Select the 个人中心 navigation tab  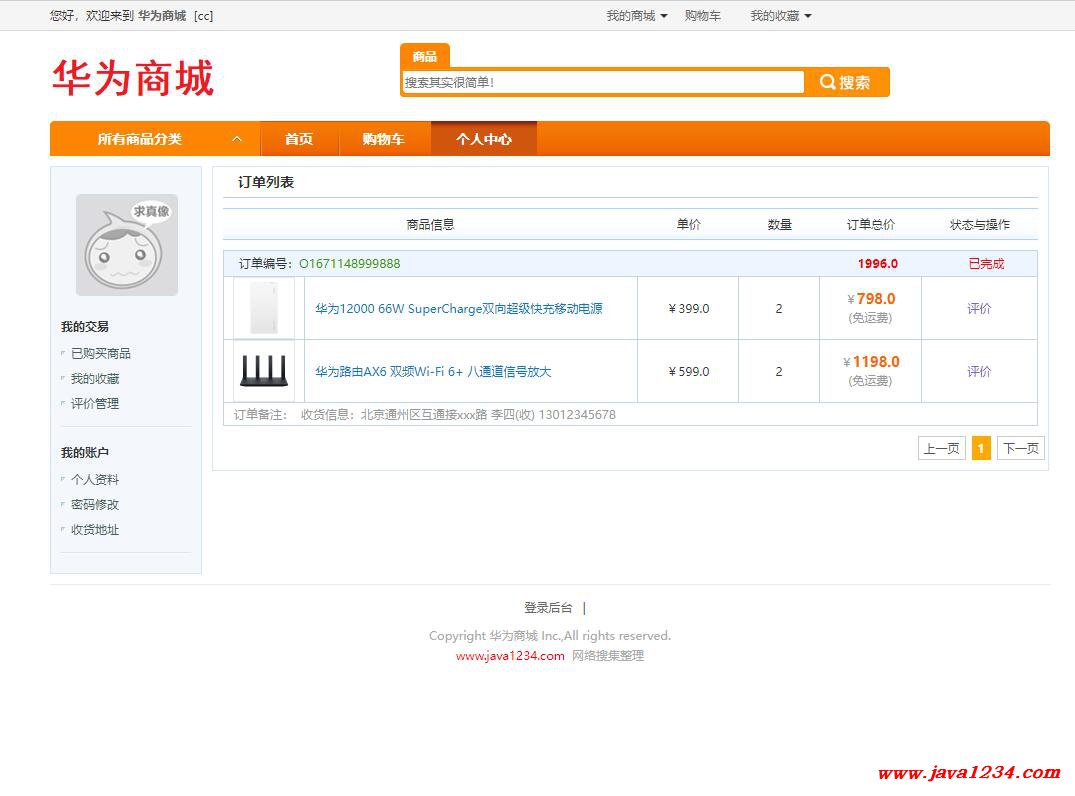click(x=484, y=139)
